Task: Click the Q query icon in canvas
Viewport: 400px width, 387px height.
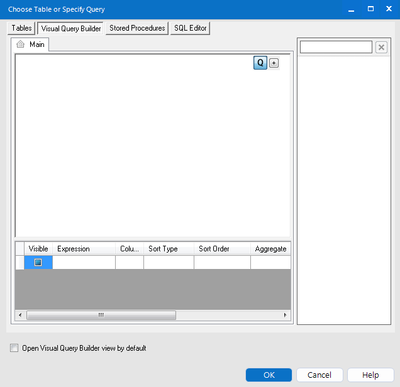Action: 260,63
